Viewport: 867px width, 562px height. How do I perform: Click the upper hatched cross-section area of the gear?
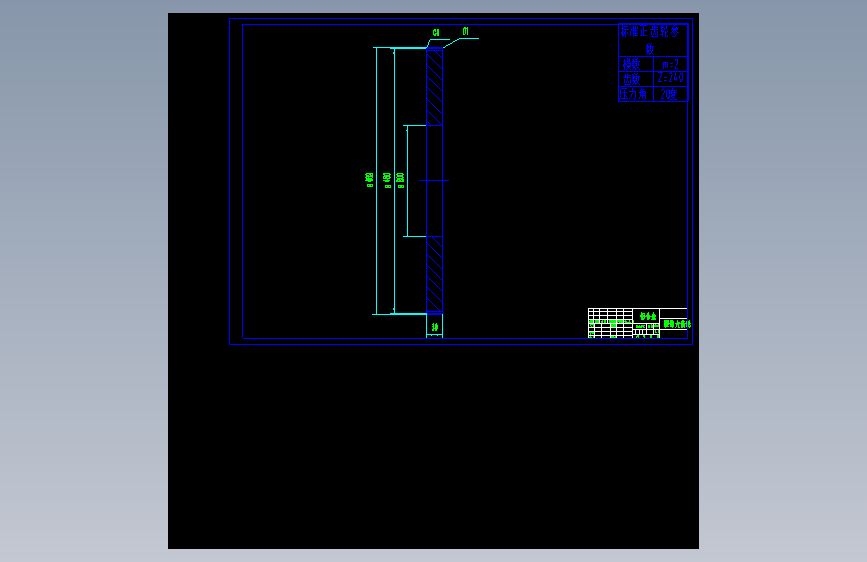pyautogui.click(x=435, y=87)
